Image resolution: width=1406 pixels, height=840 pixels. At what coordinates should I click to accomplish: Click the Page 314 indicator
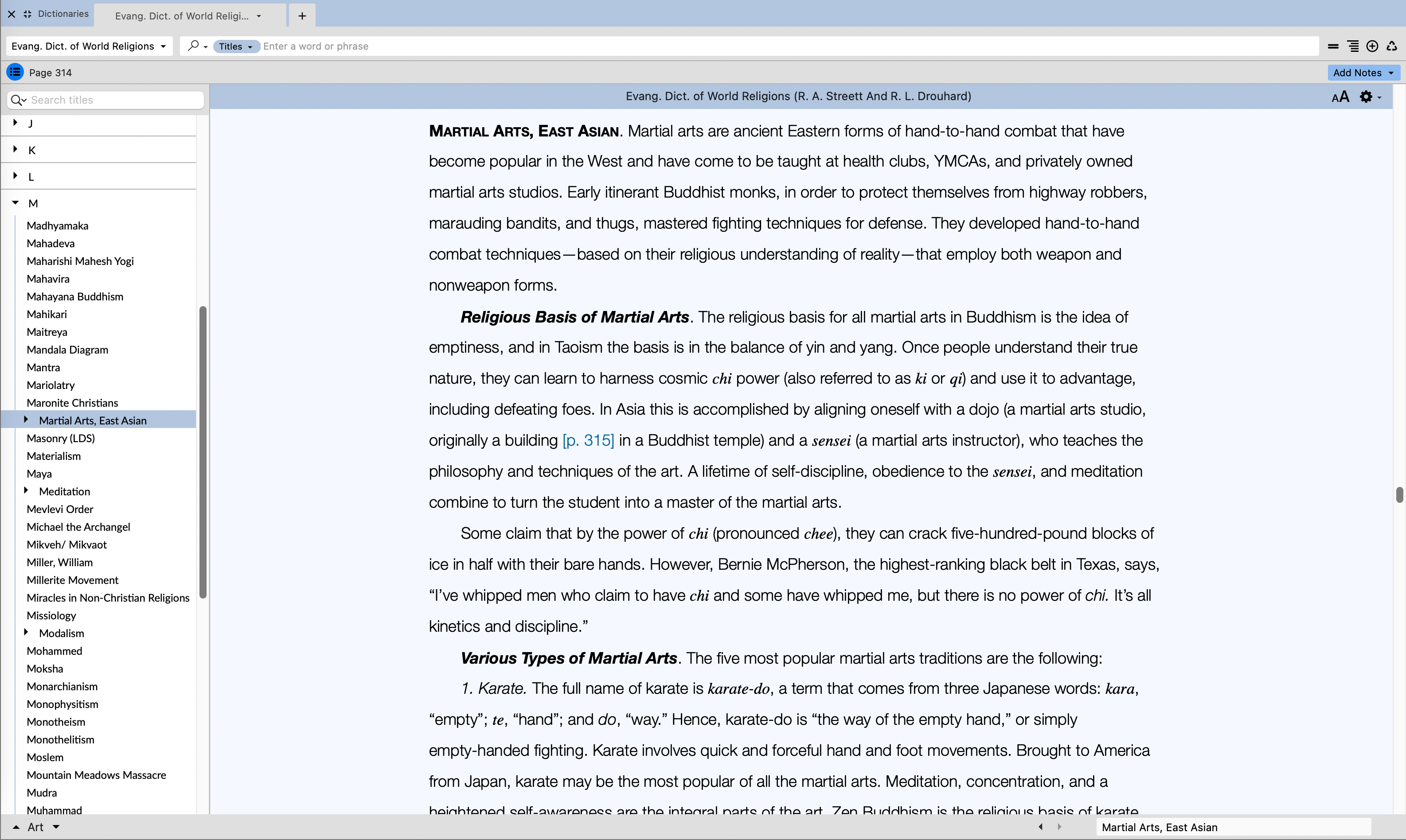tap(51, 73)
